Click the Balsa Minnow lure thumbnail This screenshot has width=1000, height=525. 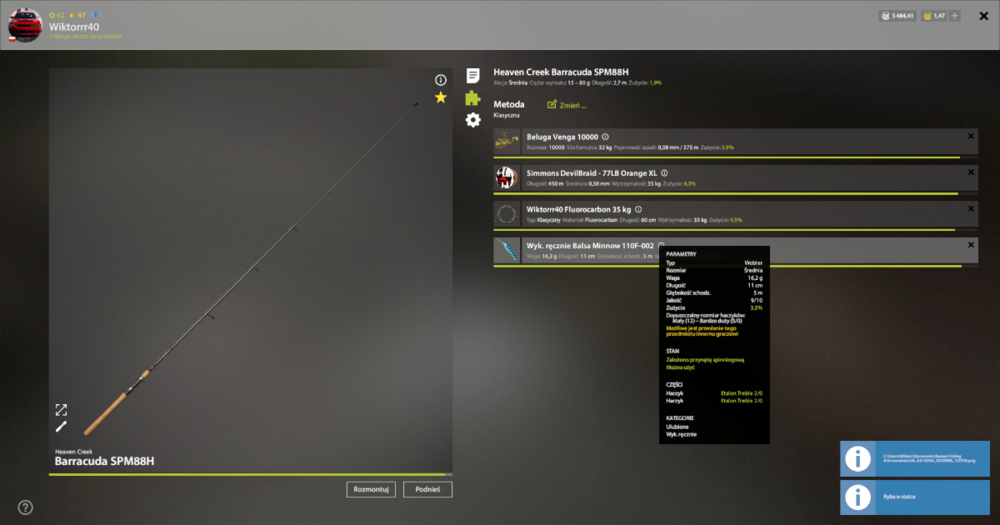pyautogui.click(x=506, y=251)
